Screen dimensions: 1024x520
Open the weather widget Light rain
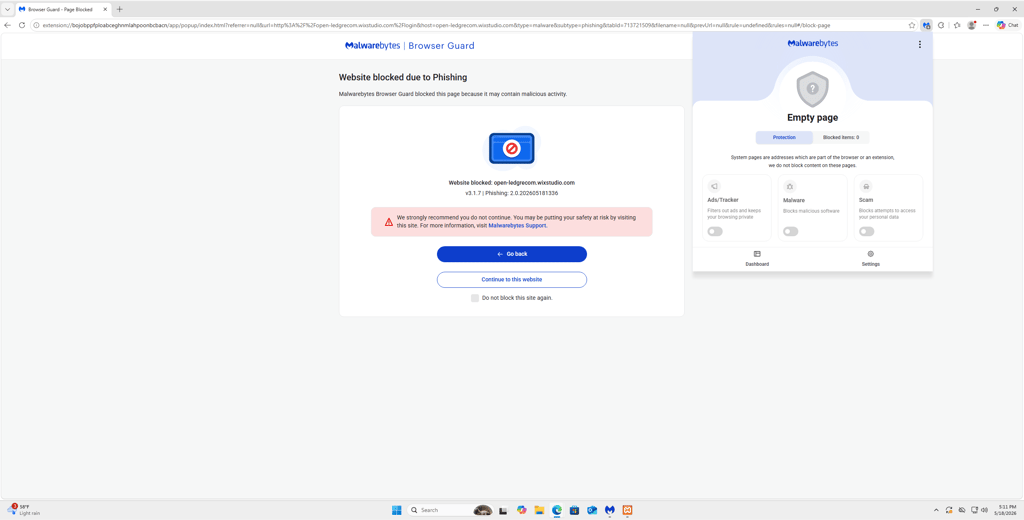coord(24,510)
